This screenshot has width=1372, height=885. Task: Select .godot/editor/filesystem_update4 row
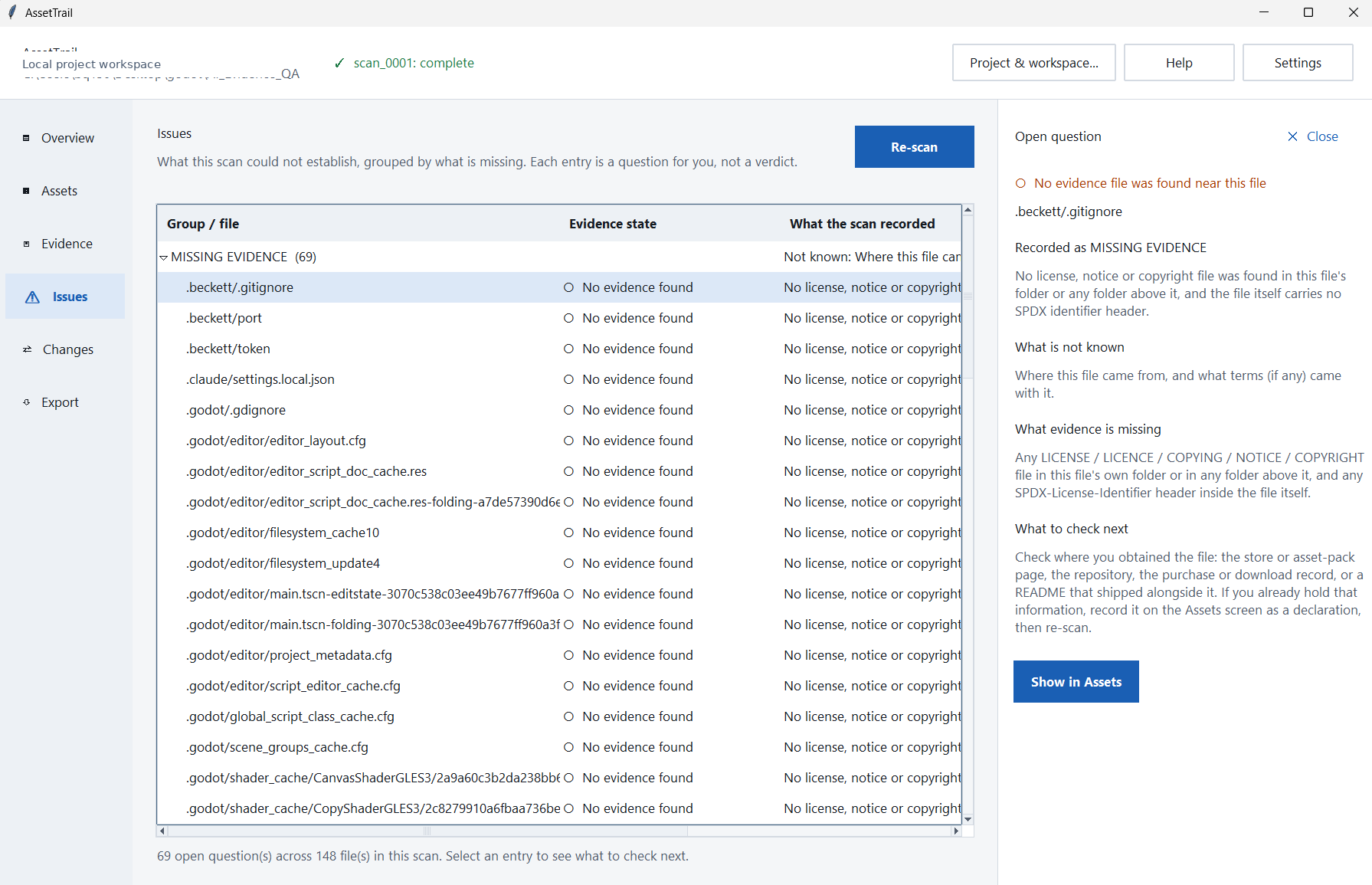click(559, 563)
